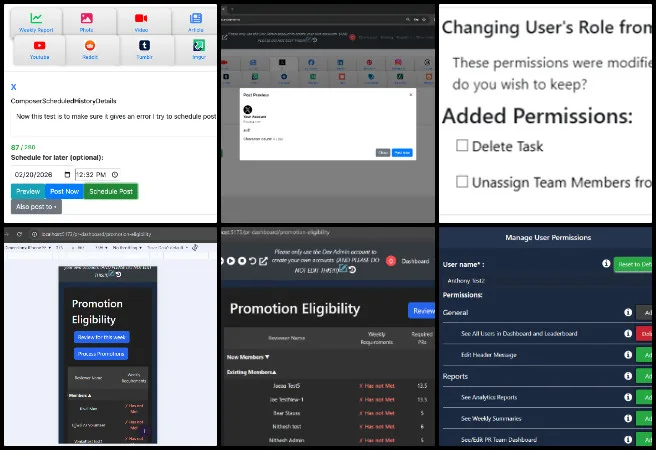
Task: Click the header undo icon in the mobile view
Action: (118, 274)
